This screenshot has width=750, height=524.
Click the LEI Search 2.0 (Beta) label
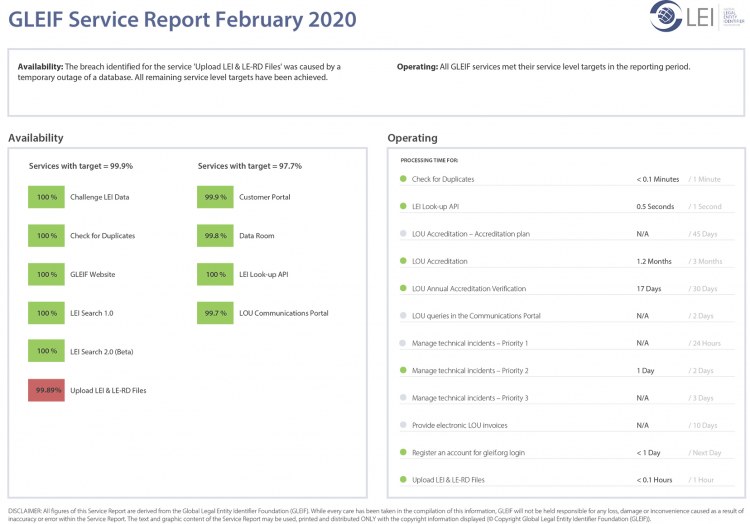click(101, 352)
